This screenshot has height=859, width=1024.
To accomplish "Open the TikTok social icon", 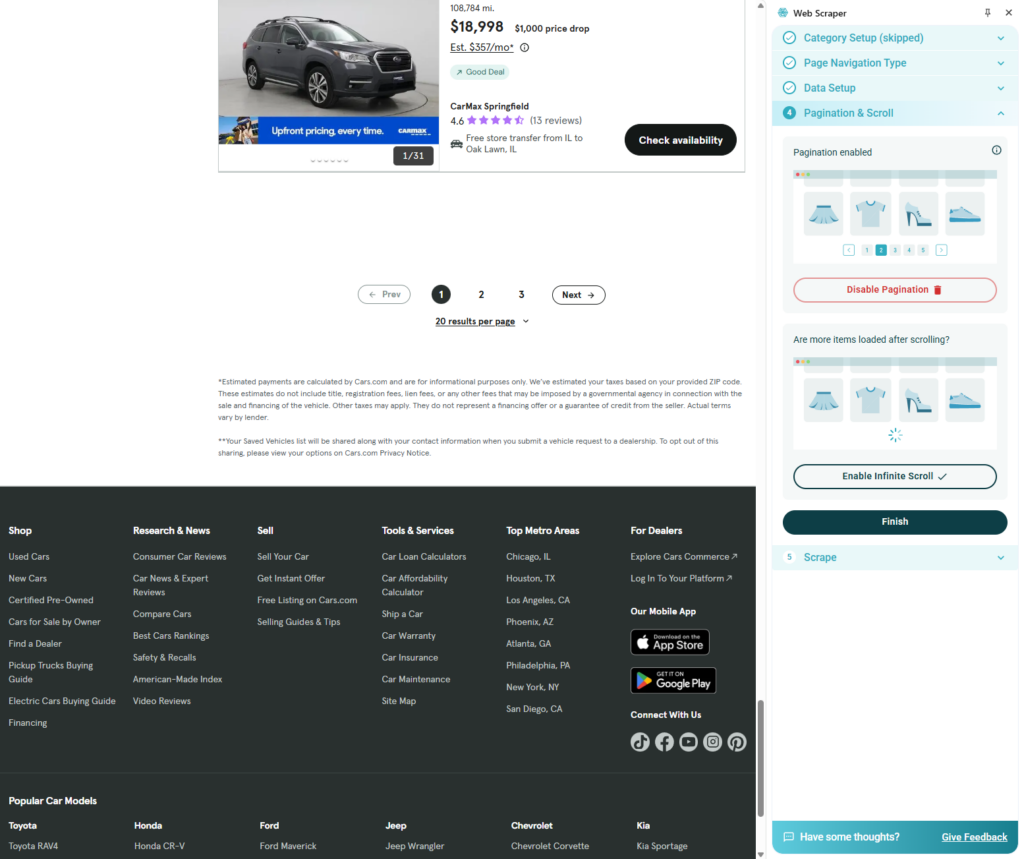I will point(640,742).
